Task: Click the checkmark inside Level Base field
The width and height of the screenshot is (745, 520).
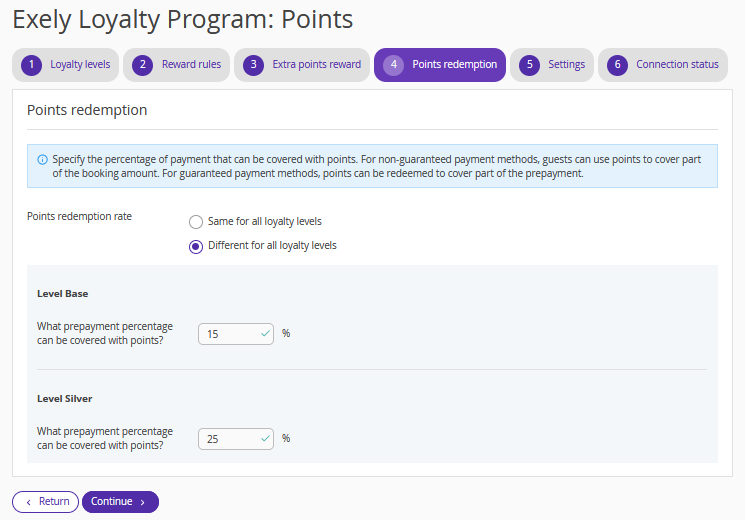Action: click(x=265, y=334)
